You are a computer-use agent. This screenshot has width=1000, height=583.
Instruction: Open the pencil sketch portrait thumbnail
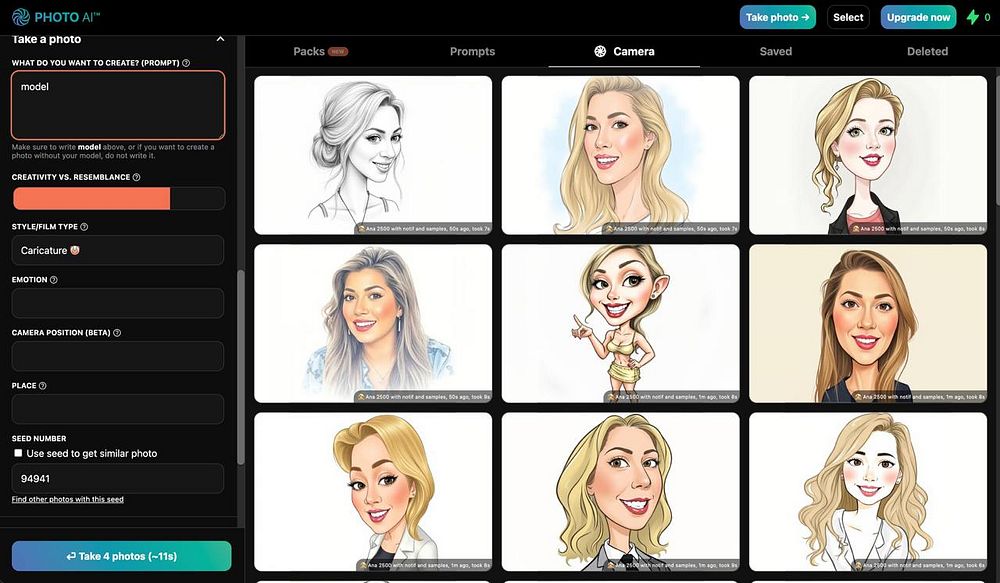point(373,155)
